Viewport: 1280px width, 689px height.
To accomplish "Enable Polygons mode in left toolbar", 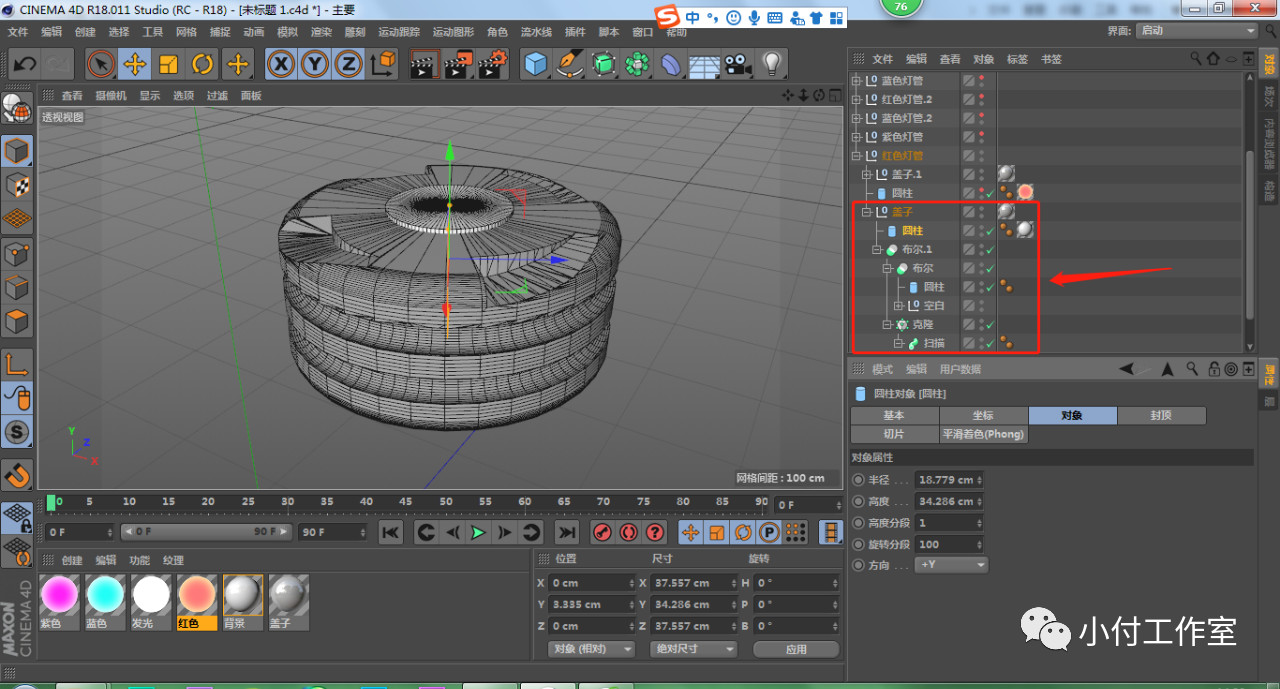I will tap(17, 322).
